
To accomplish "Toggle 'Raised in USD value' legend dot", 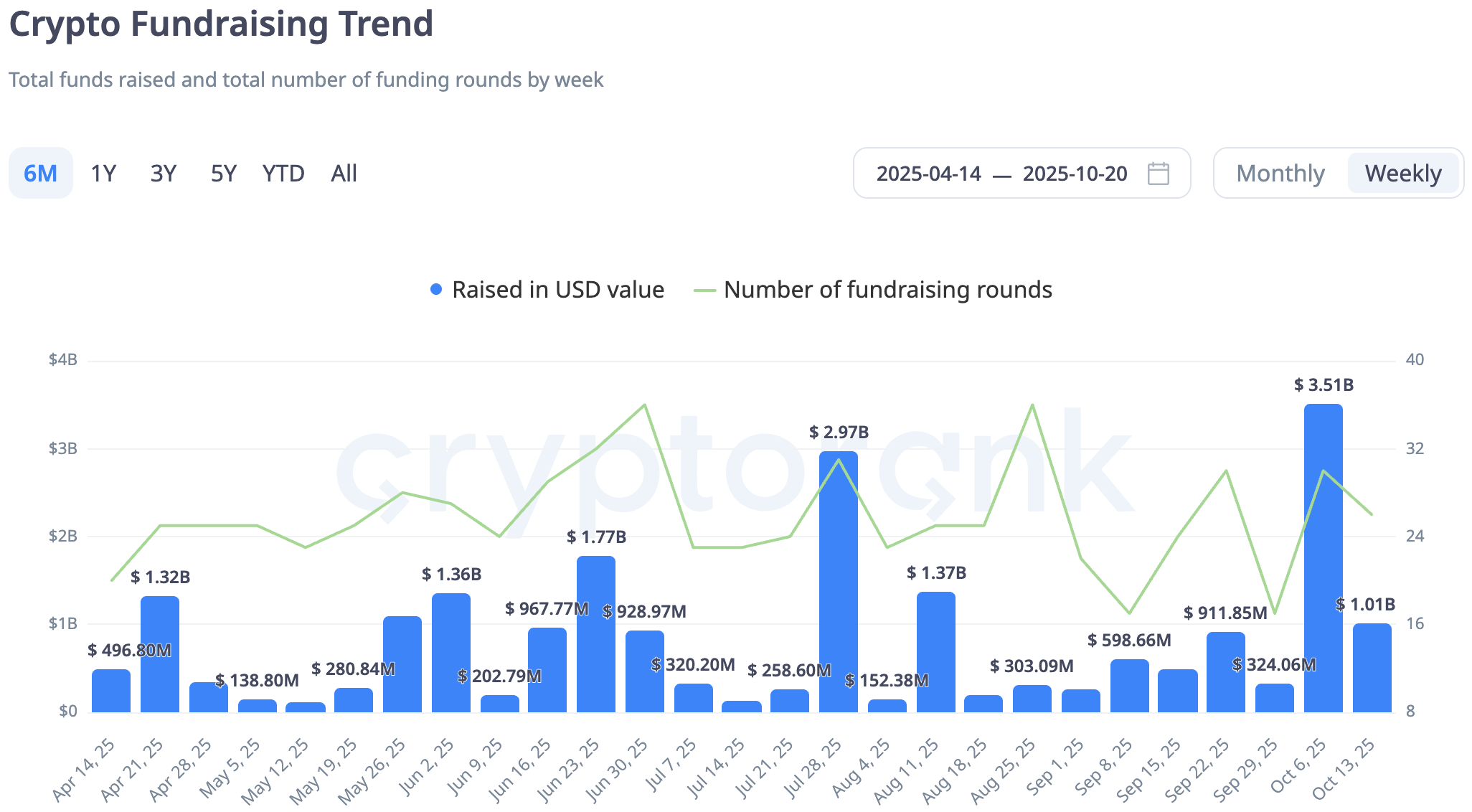I will pos(436,290).
